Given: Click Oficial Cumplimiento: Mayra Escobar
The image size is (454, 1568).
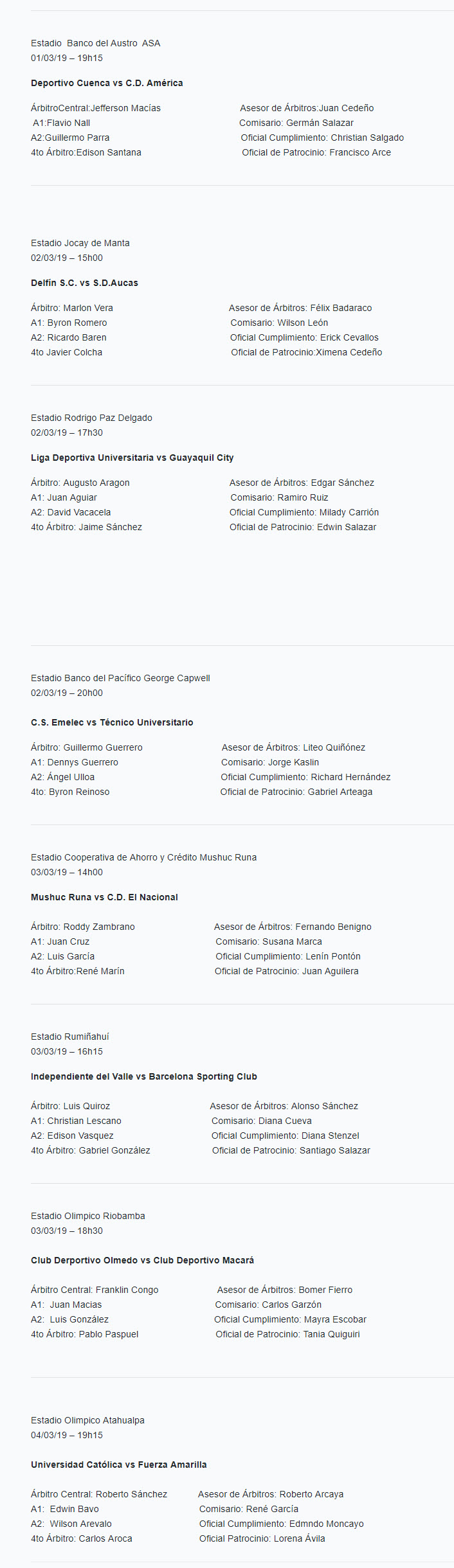Looking at the screenshot, I should pyautogui.click(x=290, y=1319).
